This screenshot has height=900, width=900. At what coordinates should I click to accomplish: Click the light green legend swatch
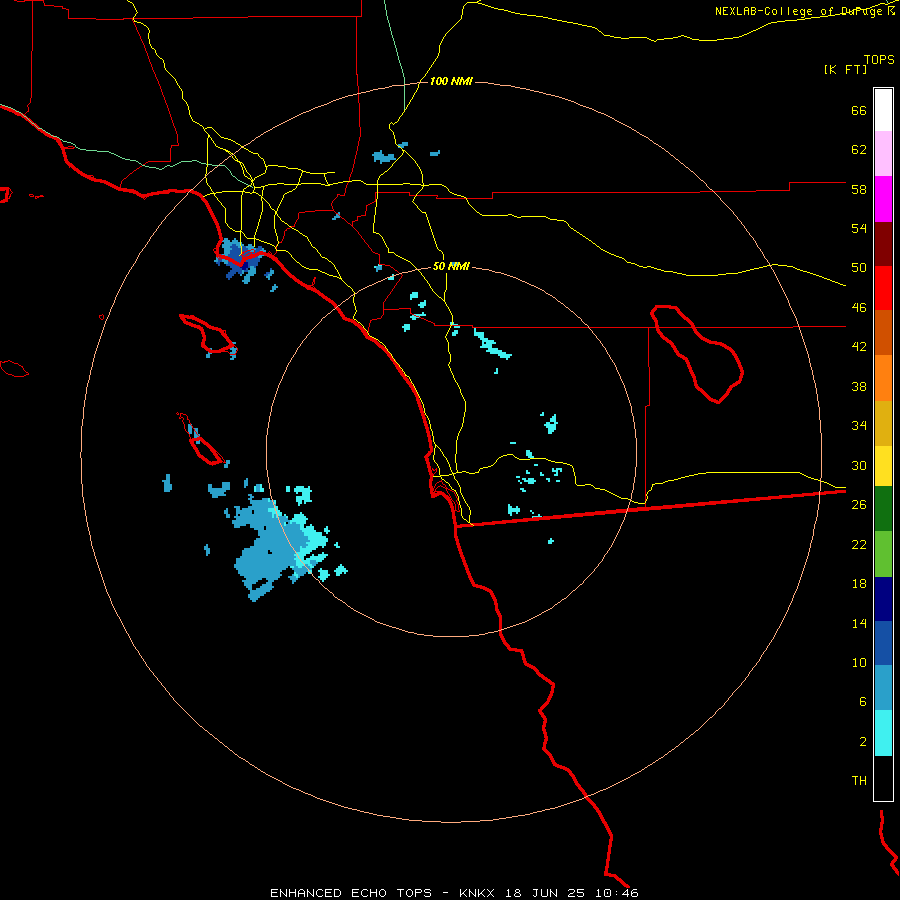883,554
